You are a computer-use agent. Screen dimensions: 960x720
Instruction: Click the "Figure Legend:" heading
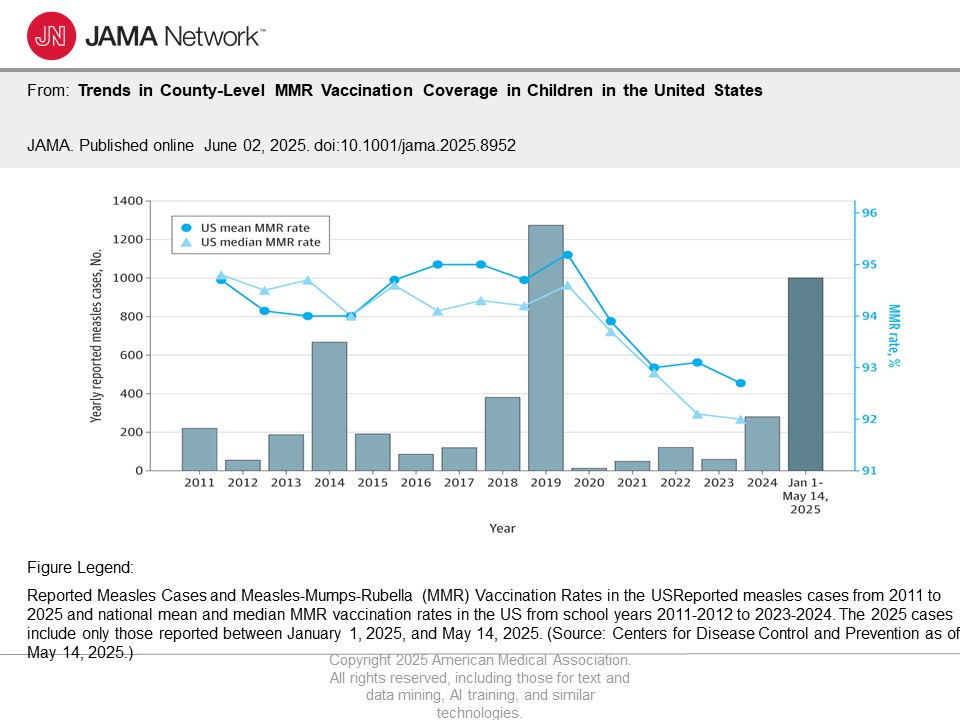[79, 568]
